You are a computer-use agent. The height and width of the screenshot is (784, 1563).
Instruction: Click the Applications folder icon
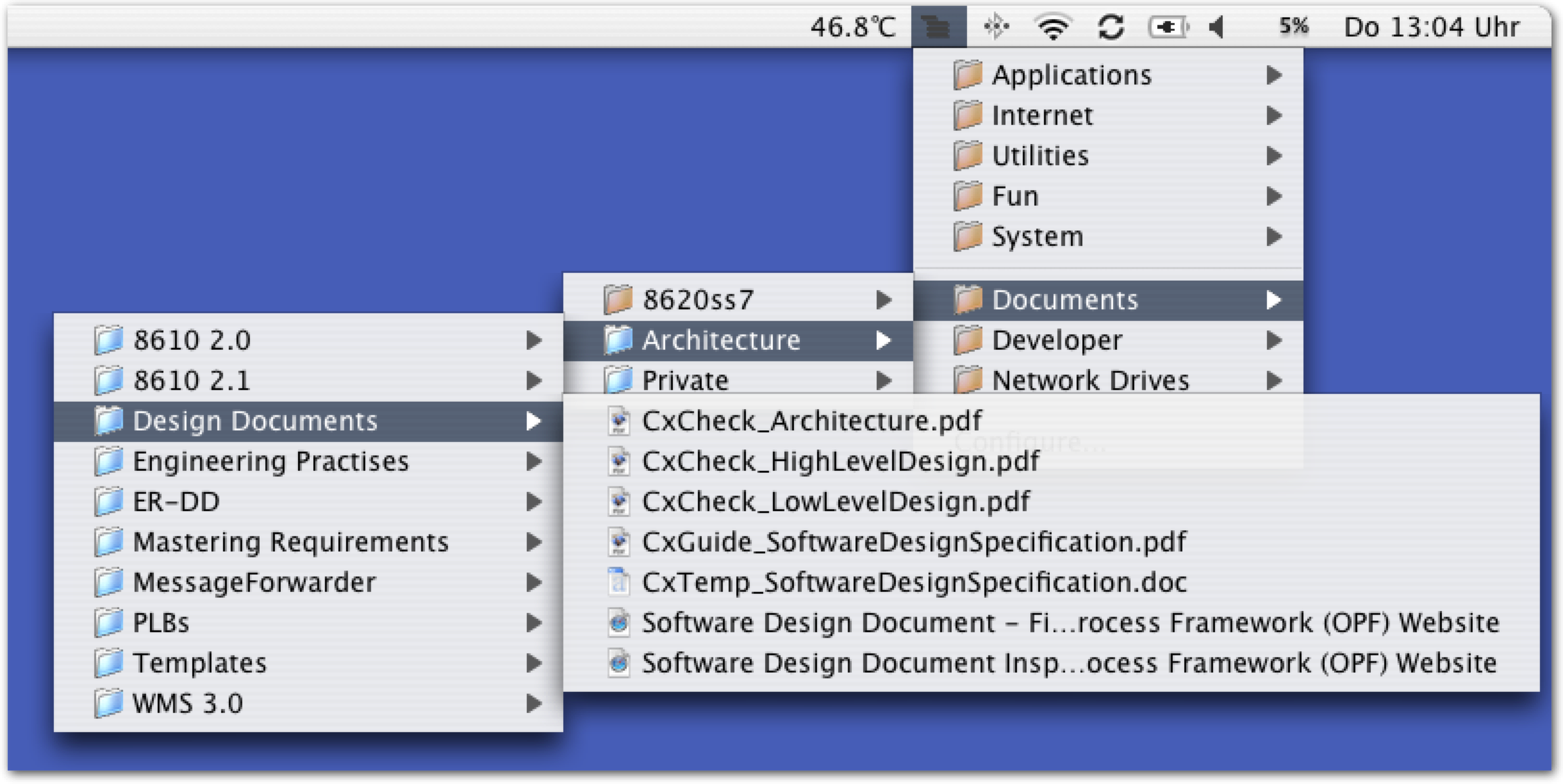[x=968, y=75]
